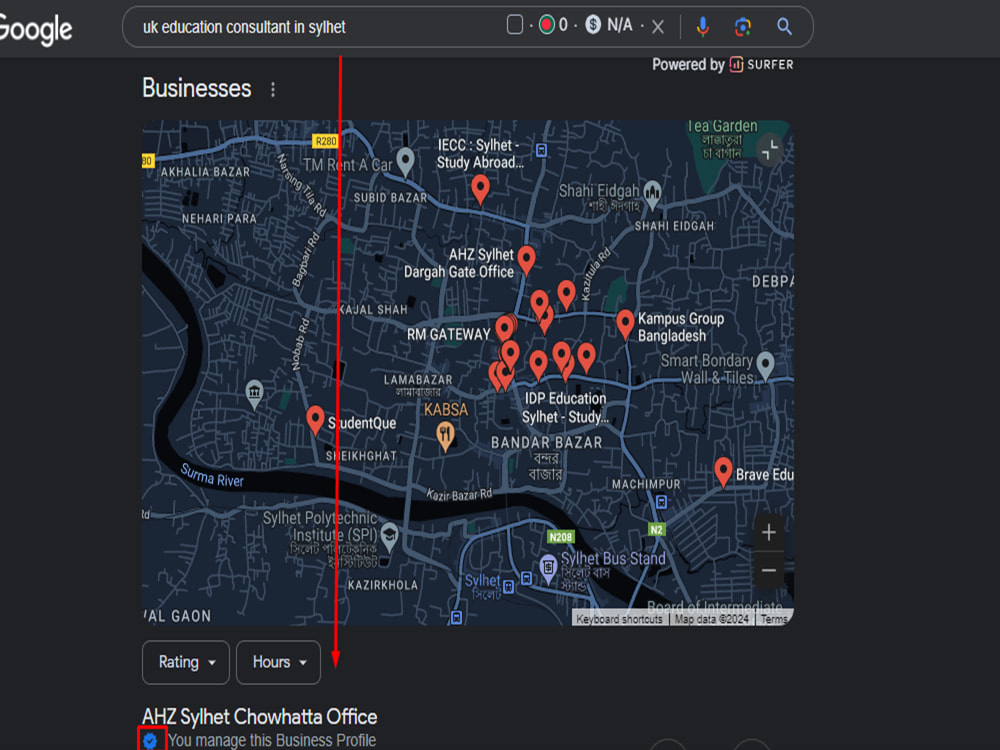Viewport: 1000px width, 750px height.
Task: Click the museum marker near Nobab Rd
Action: (254, 393)
